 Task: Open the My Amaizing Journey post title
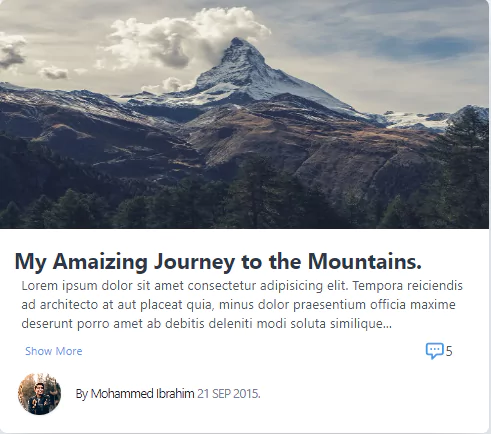218,261
